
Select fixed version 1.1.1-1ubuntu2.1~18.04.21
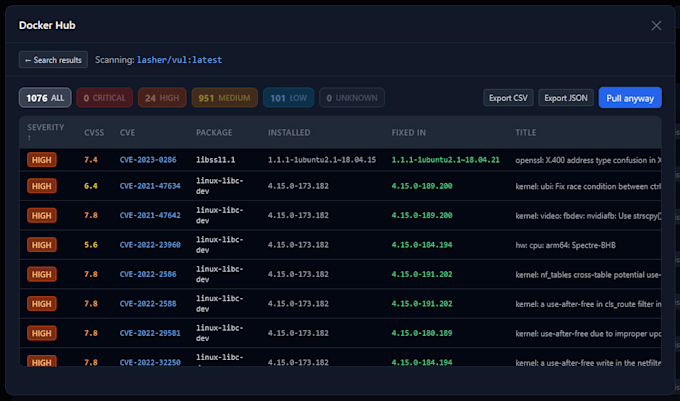coord(445,160)
